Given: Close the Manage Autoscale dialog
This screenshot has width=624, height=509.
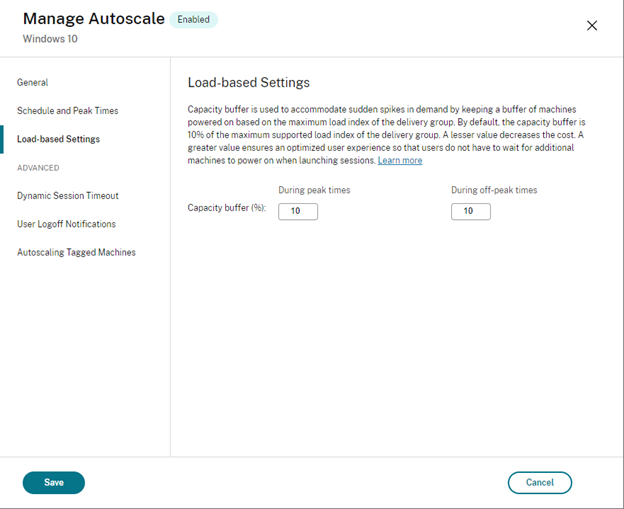Looking at the screenshot, I should [591, 25].
